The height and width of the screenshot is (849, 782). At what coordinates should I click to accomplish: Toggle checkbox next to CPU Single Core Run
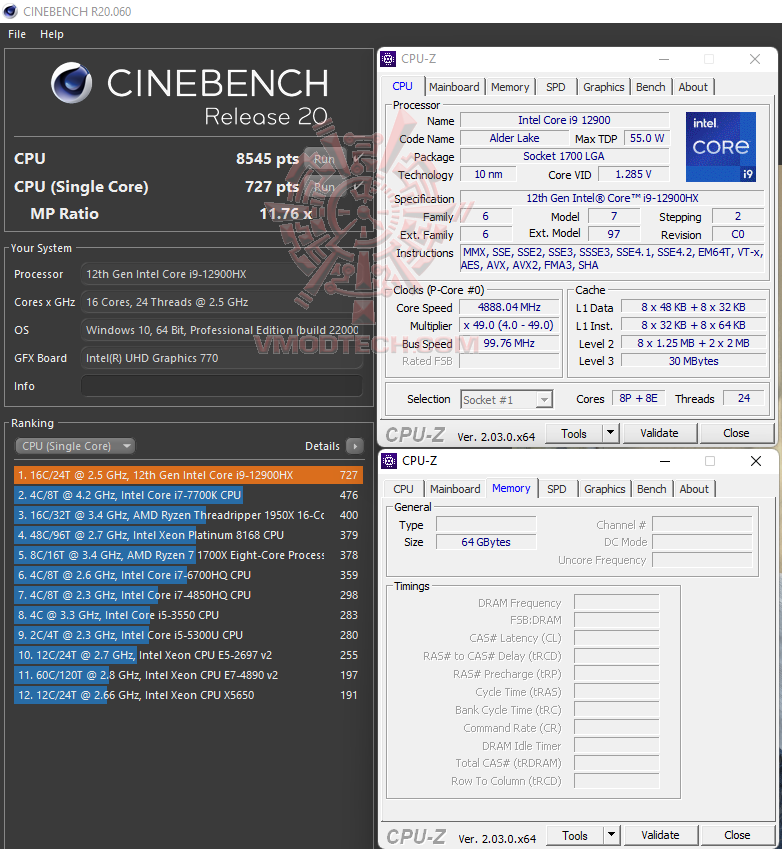click(x=357, y=187)
